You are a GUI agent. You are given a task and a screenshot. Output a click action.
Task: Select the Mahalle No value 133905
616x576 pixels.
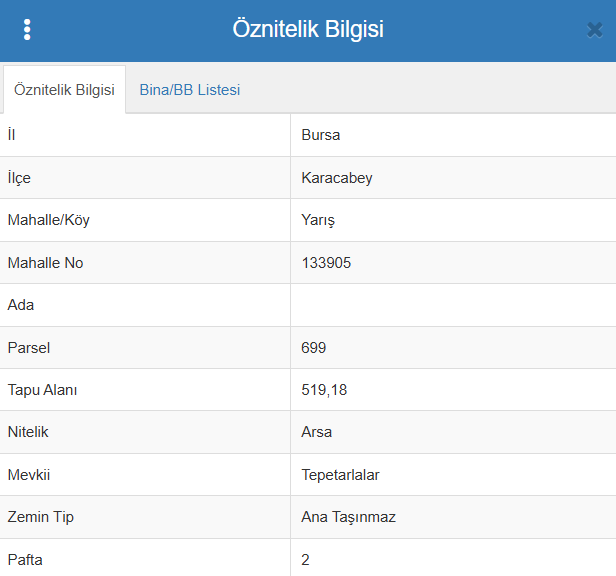coord(326,263)
